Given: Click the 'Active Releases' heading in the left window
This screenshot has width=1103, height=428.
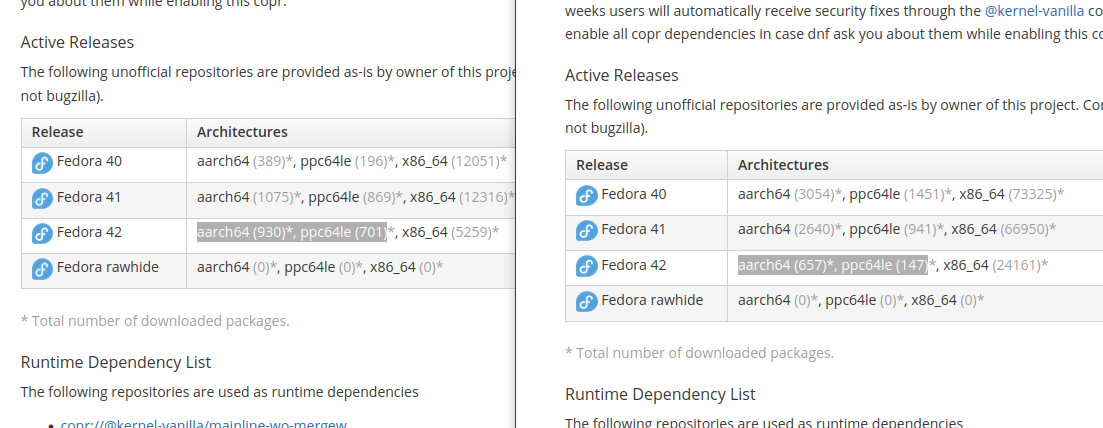Looking at the screenshot, I should coord(77,42).
